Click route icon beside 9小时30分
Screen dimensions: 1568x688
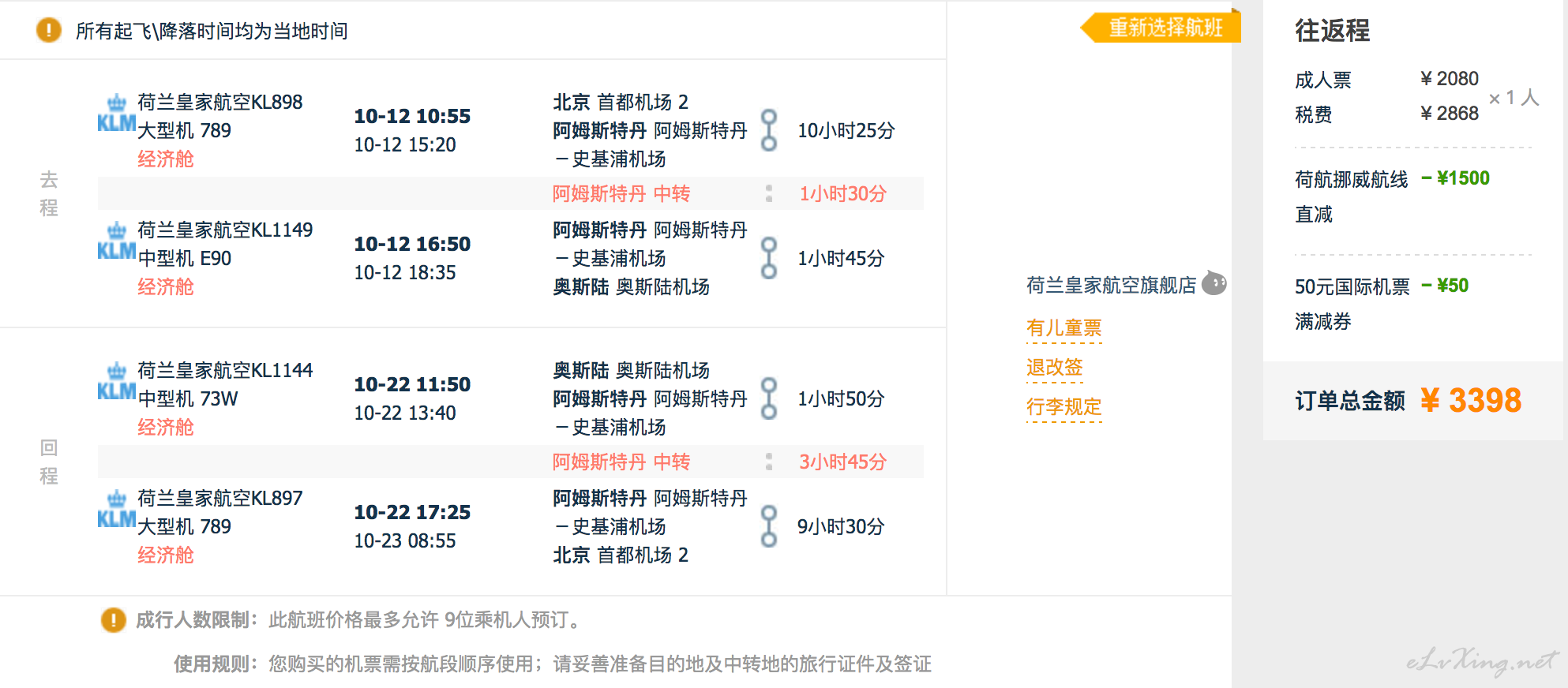pos(768,526)
